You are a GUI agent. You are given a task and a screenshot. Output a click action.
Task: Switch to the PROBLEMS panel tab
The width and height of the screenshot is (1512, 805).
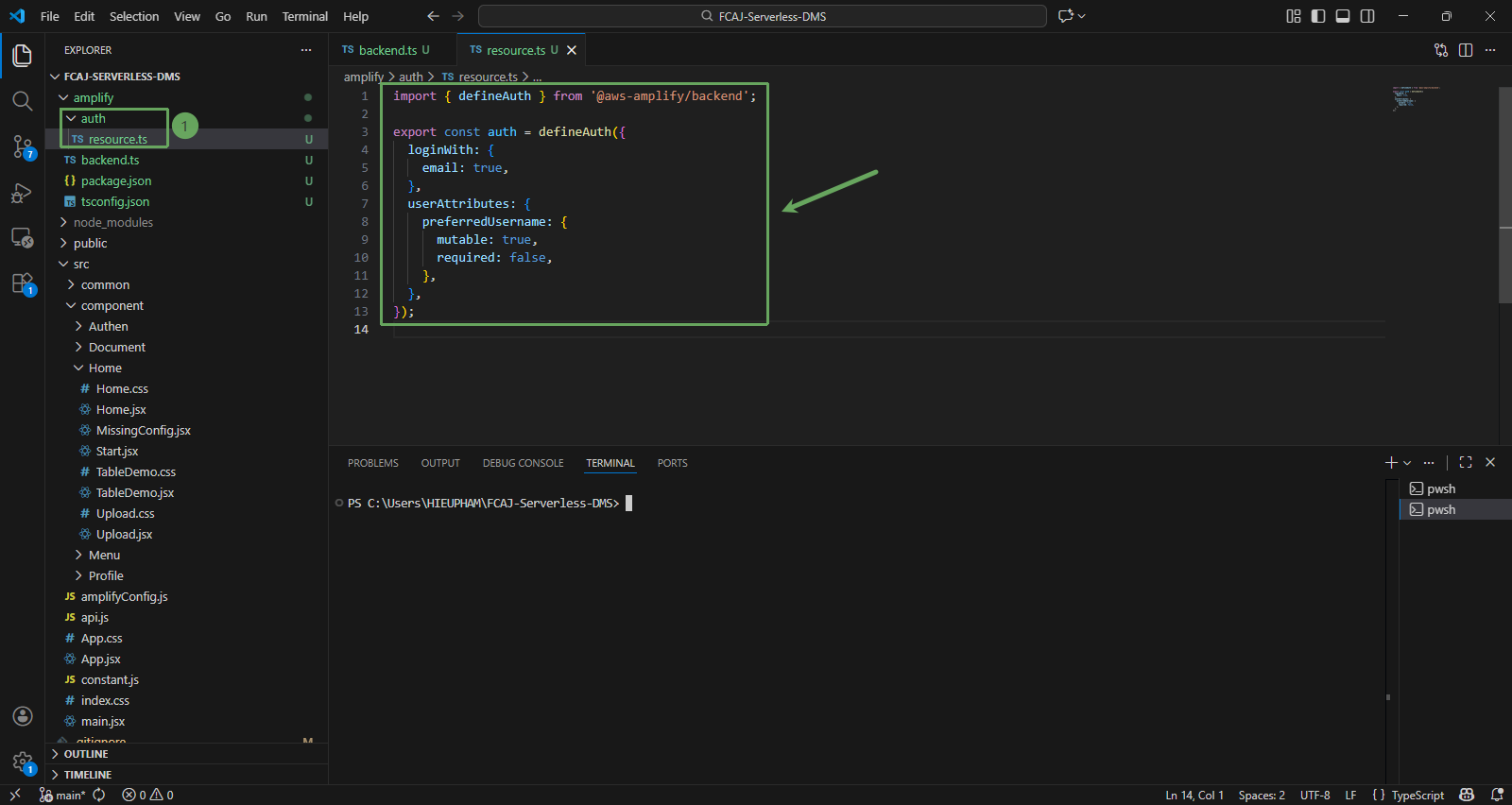coord(373,463)
